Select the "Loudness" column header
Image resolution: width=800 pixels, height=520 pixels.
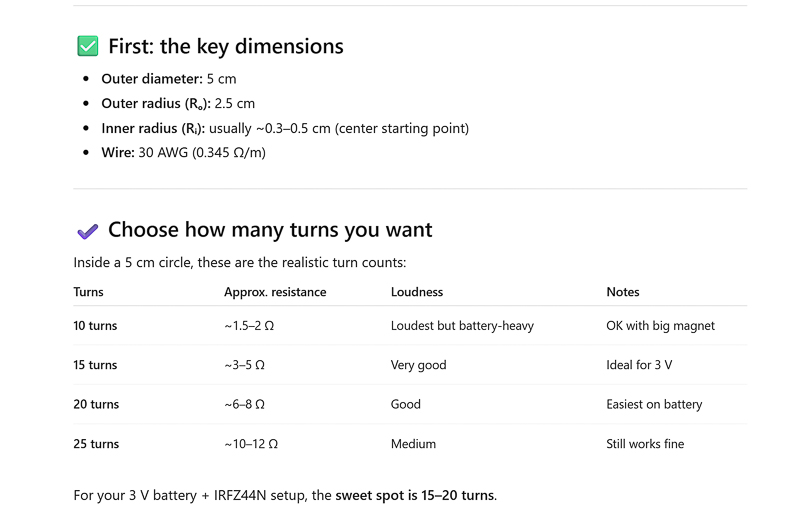point(416,292)
